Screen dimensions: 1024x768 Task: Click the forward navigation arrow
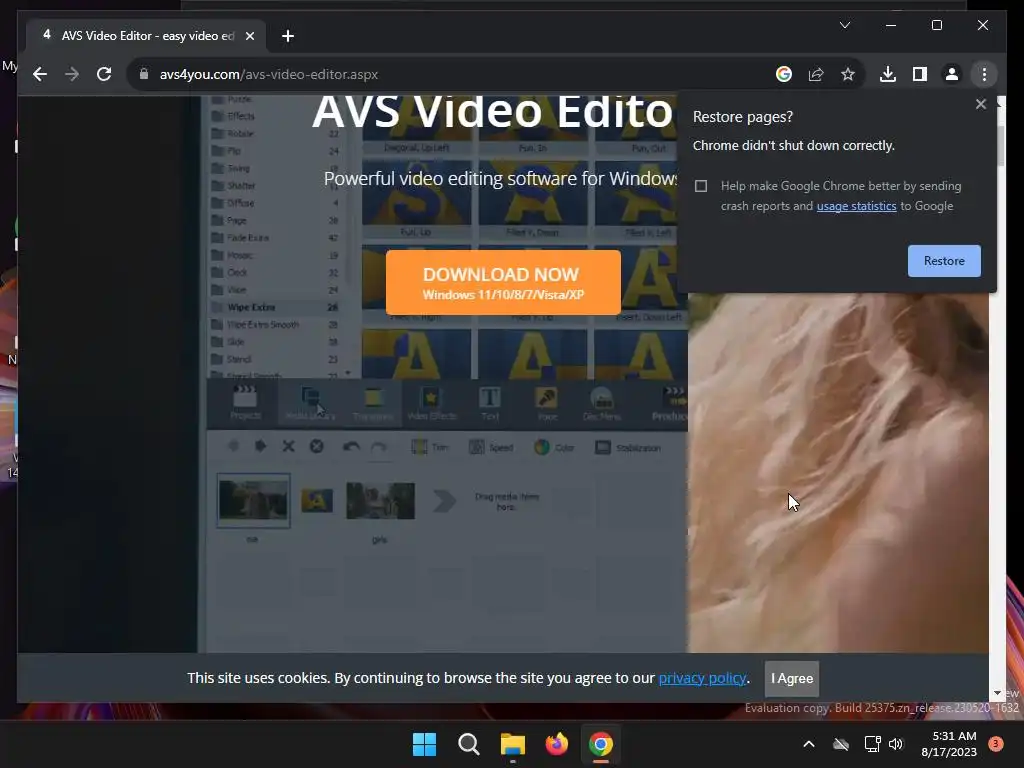click(72, 74)
